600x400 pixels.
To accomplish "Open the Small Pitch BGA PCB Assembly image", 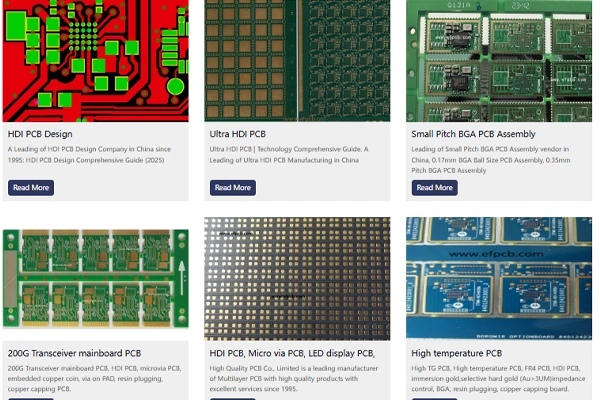I will tap(499, 61).
